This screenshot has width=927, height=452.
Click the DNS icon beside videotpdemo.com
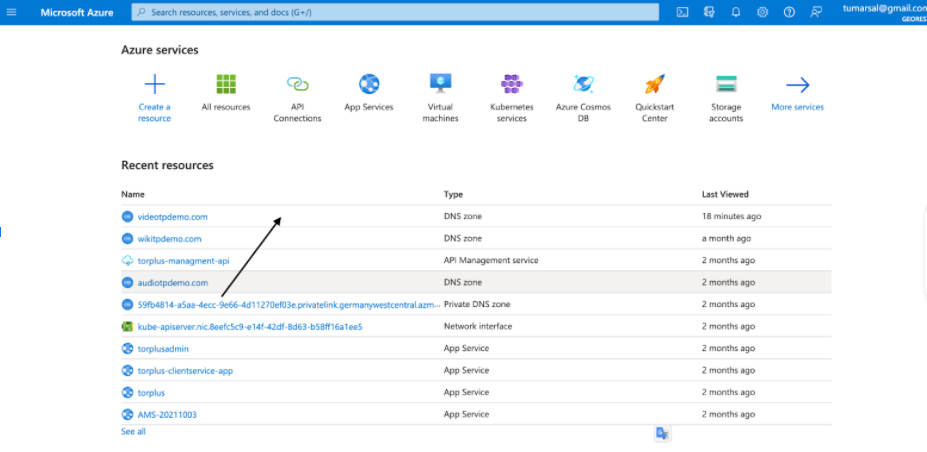coord(127,217)
